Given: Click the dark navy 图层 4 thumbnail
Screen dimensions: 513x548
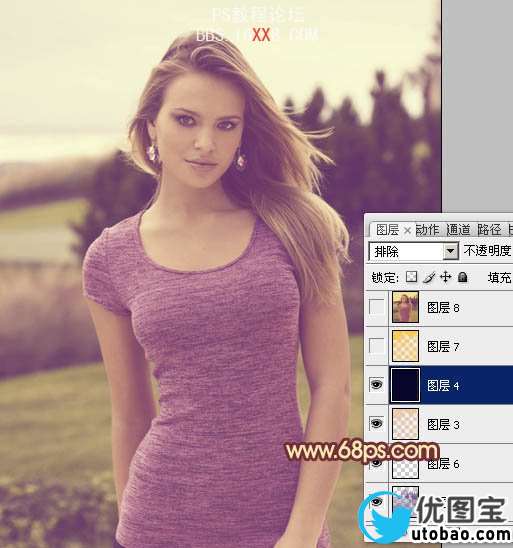Looking at the screenshot, I should 405,385.
